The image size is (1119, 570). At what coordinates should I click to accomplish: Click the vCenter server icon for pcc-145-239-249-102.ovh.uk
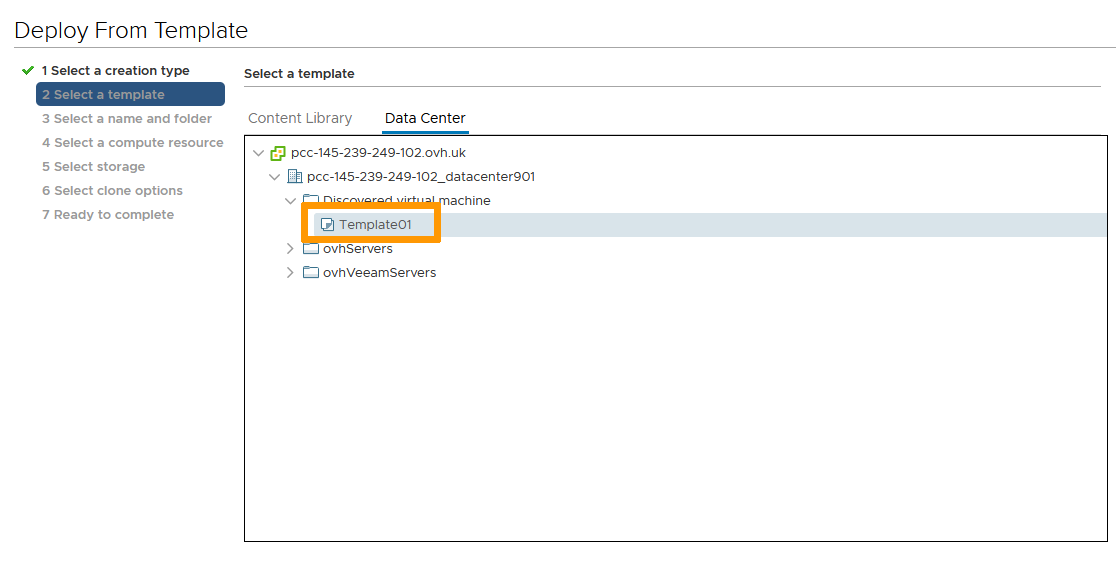pyautogui.click(x=278, y=153)
